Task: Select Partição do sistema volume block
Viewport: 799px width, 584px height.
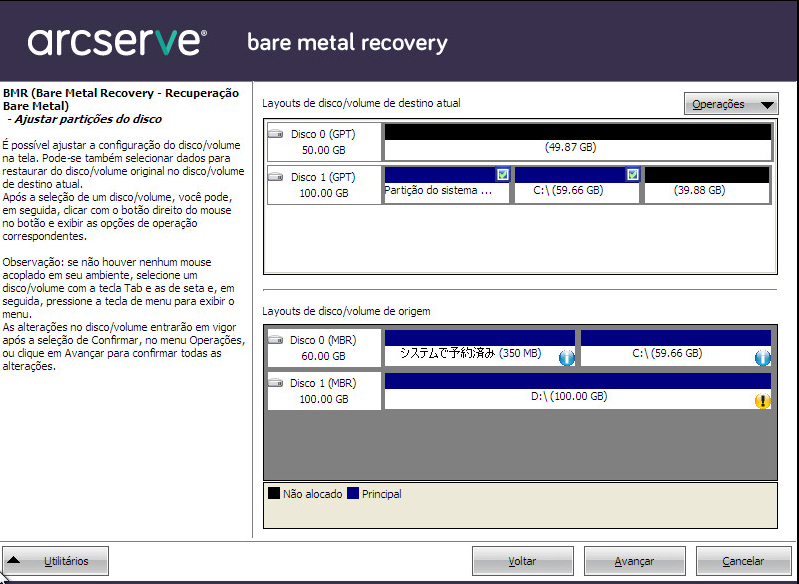Action: tap(447, 185)
